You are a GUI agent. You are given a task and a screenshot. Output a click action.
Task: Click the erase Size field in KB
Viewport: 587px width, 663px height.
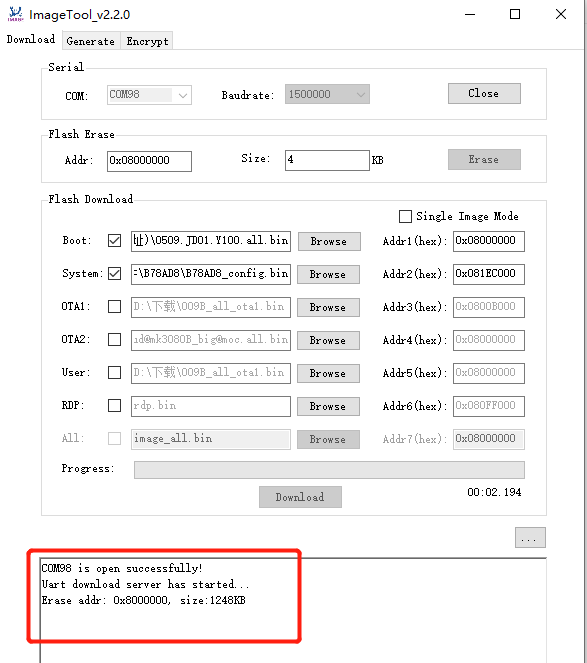coord(327,160)
